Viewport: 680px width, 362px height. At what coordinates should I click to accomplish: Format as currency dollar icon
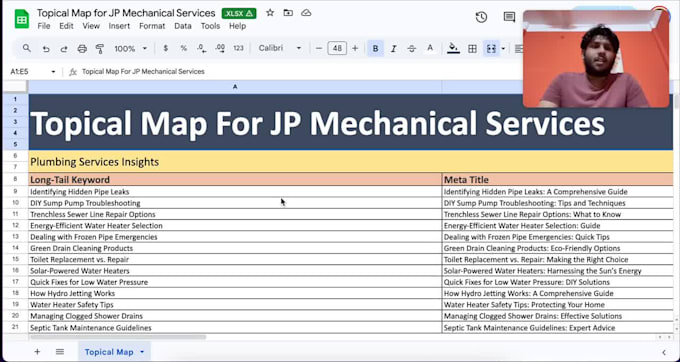pos(165,49)
